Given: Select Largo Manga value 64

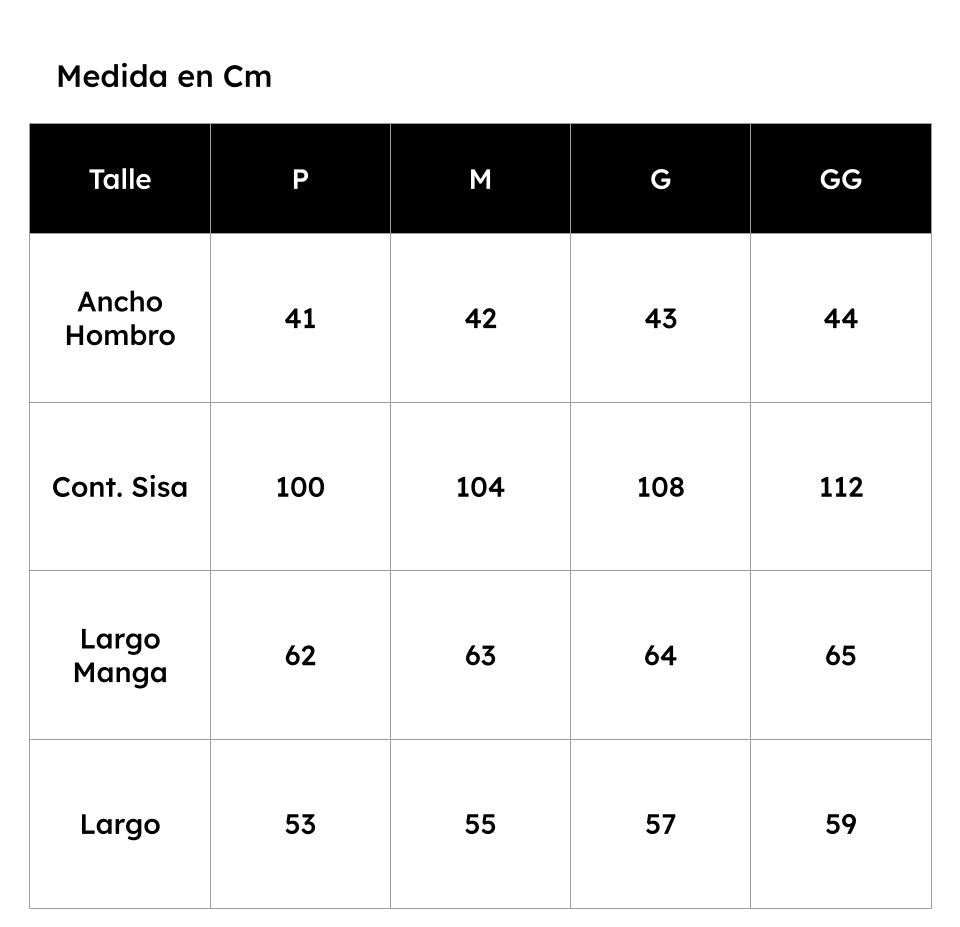Looking at the screenshot, I should [660, 656].
